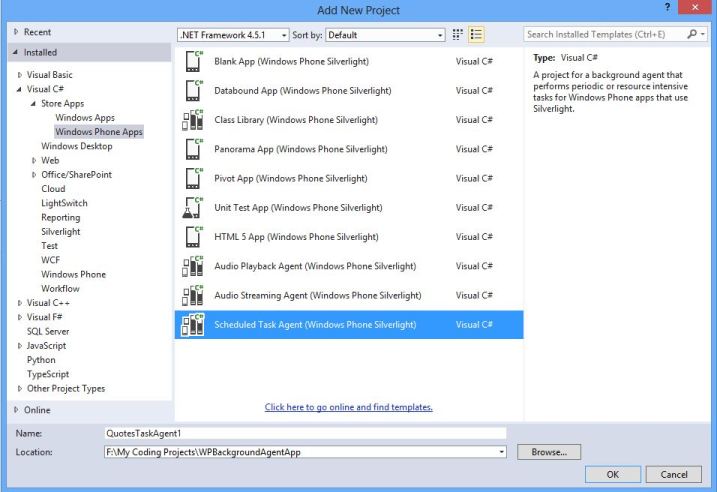Open the dialog help question mark
This screenshot has width=717, height=492.
point(668,7)
